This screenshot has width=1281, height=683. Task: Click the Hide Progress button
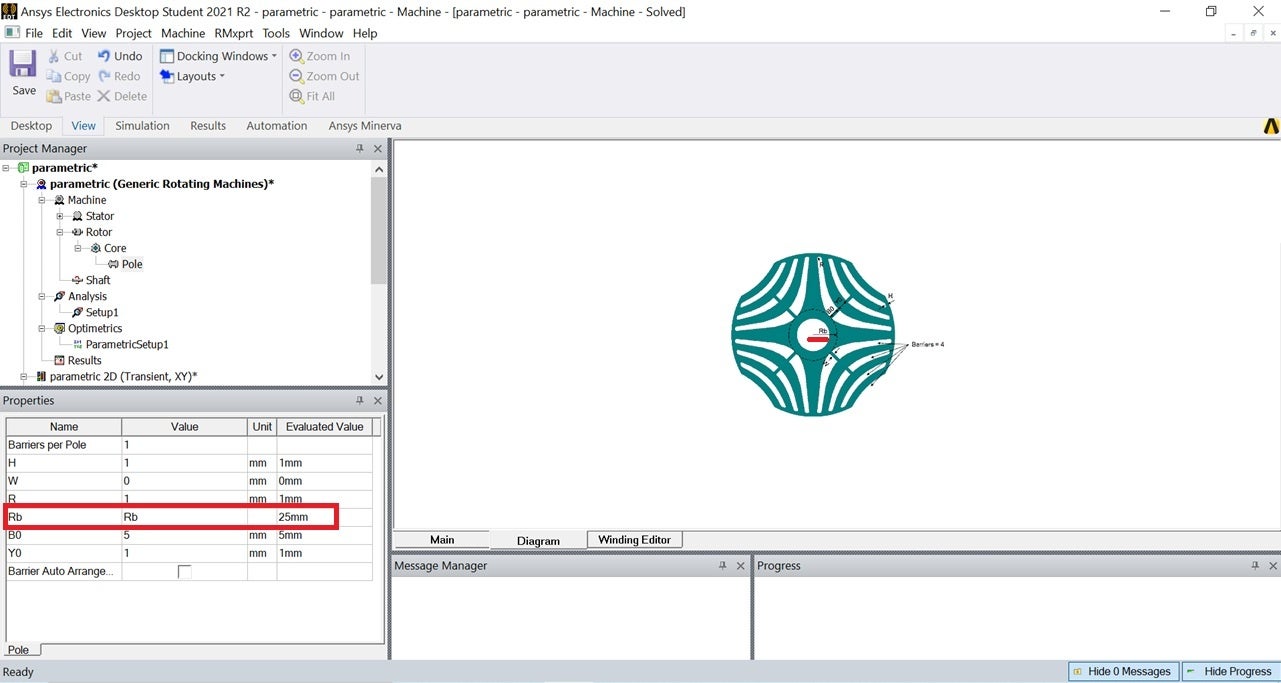[x=1230, y=672]
